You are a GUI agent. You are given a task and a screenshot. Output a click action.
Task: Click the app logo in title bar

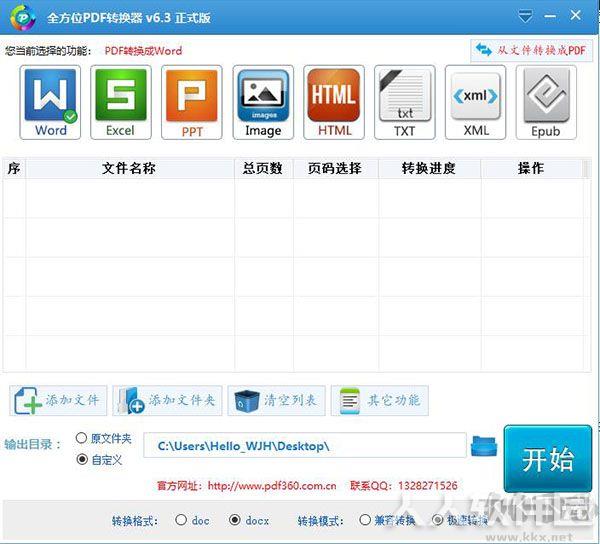23,17
